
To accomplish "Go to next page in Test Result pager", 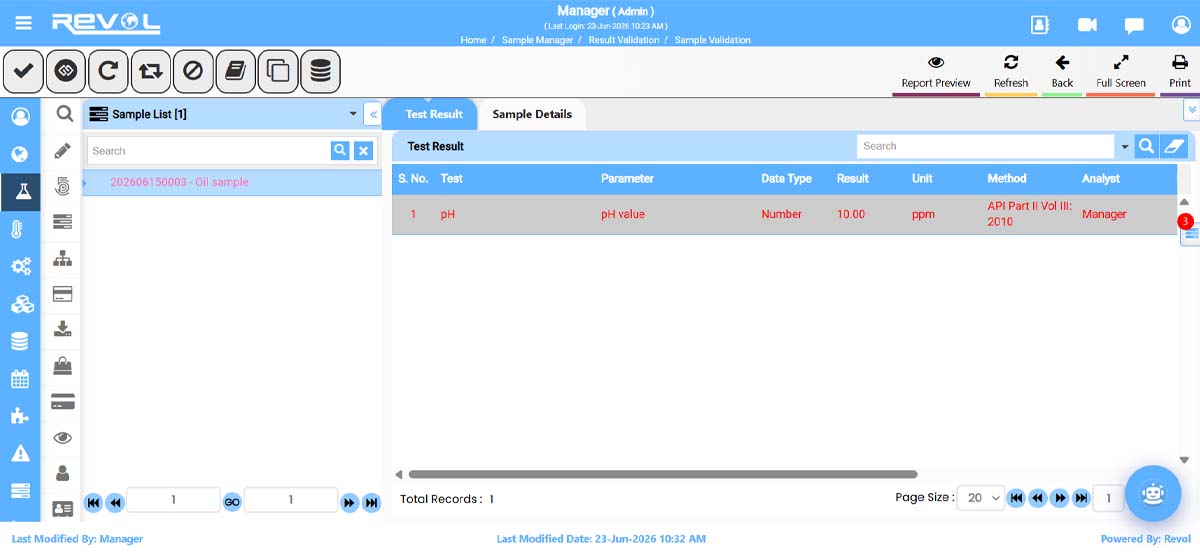I will point(1059,498).
